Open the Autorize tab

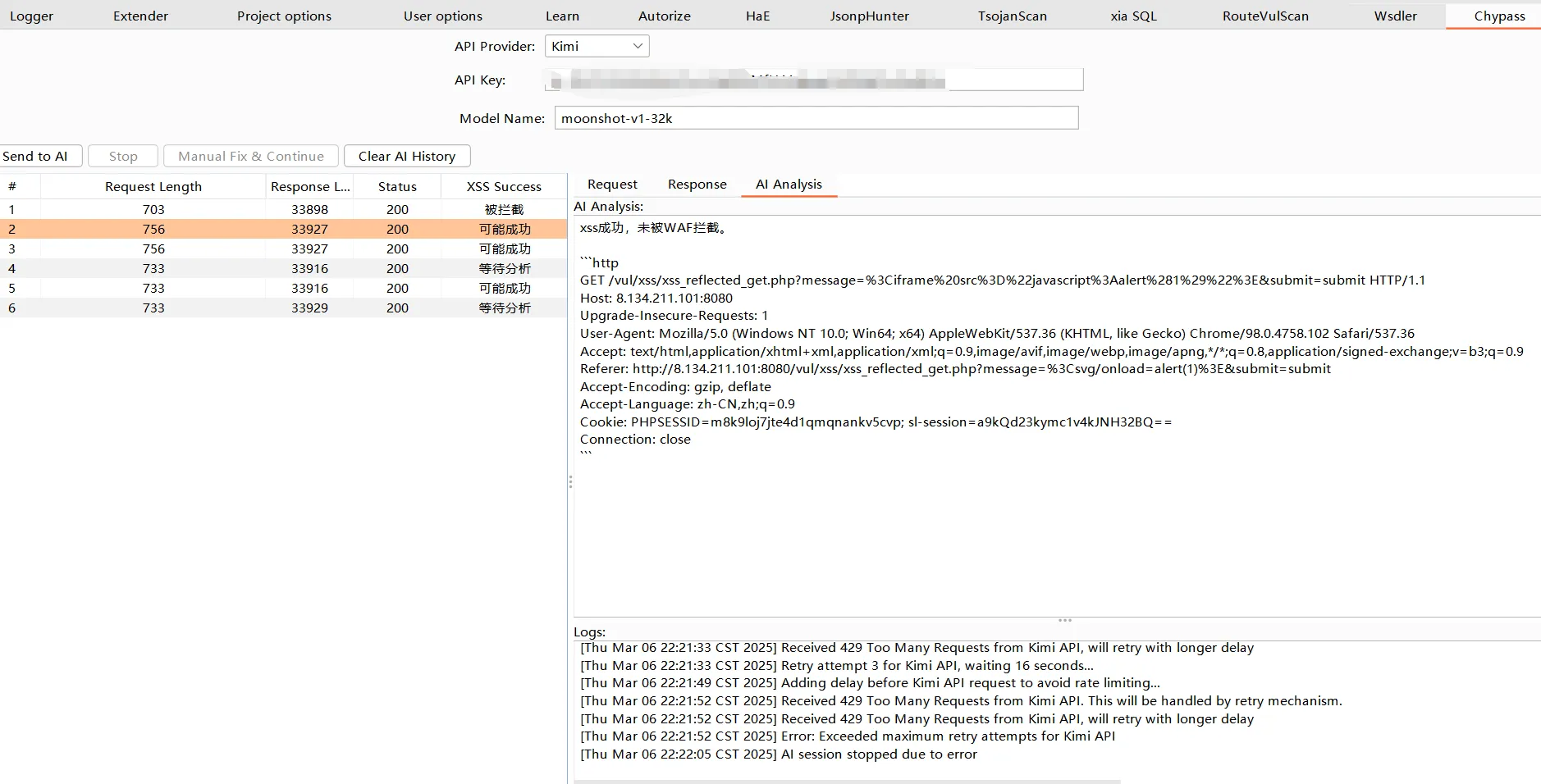[665, 16]
